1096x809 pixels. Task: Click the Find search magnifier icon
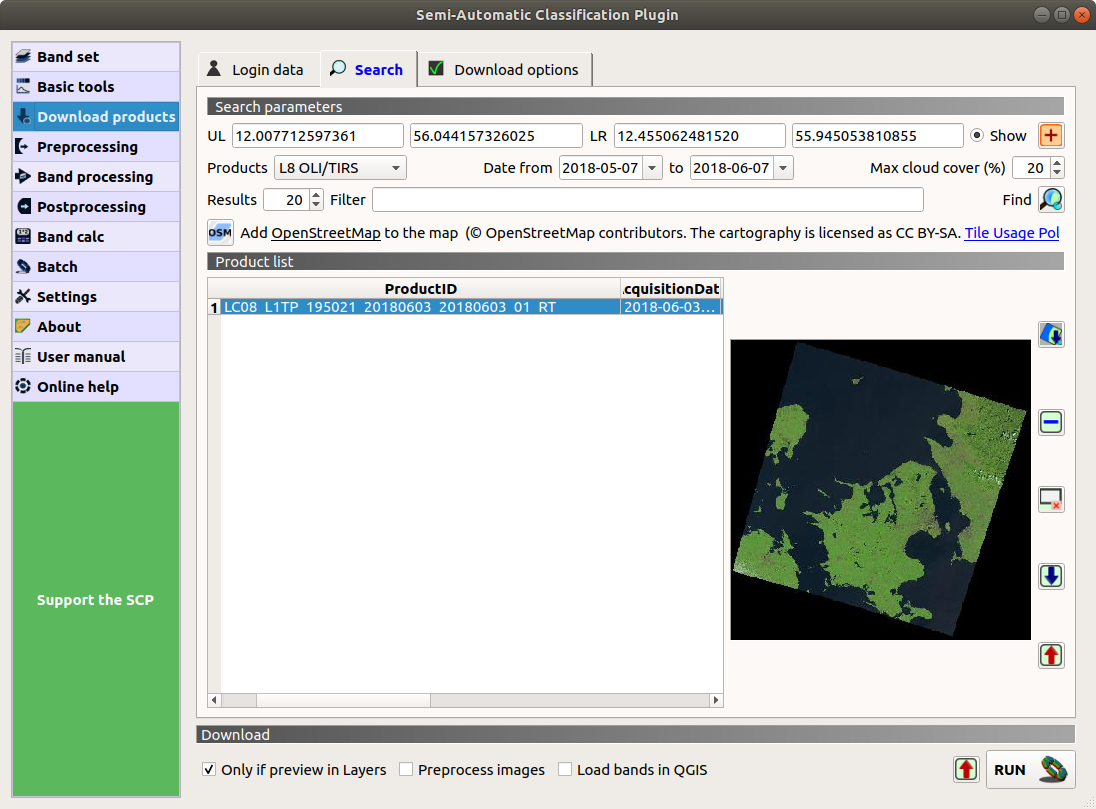click(1051, 199)
